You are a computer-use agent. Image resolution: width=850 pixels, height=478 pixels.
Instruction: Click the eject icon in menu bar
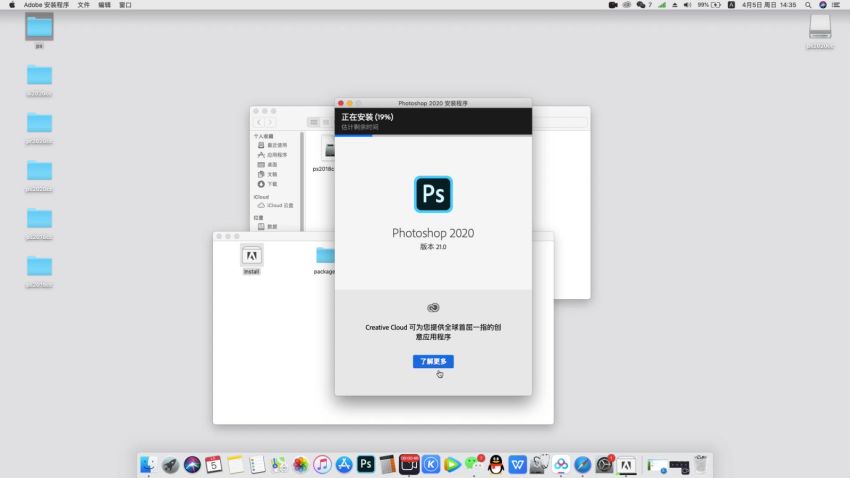pos(675,5)
